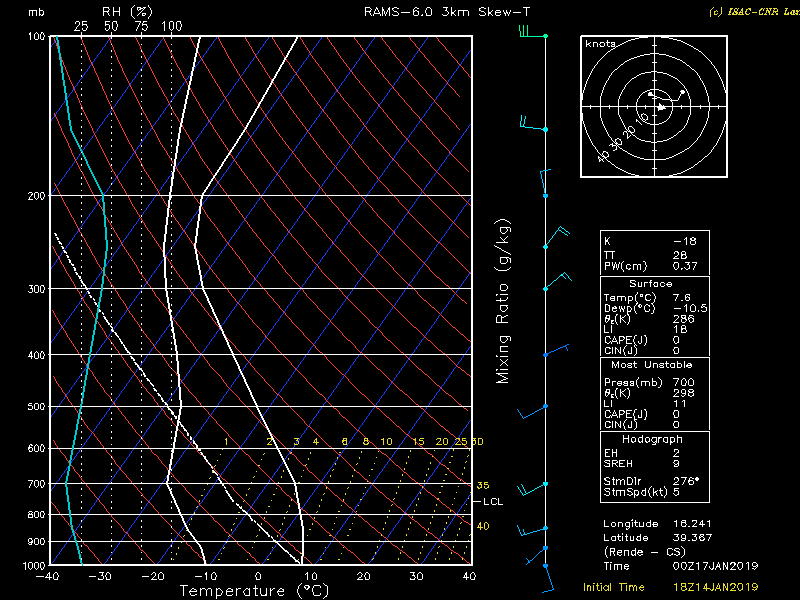Screen dimensions: 800x600
Task: Click the latitude value '39.387'
Action: tap(692, 538)
